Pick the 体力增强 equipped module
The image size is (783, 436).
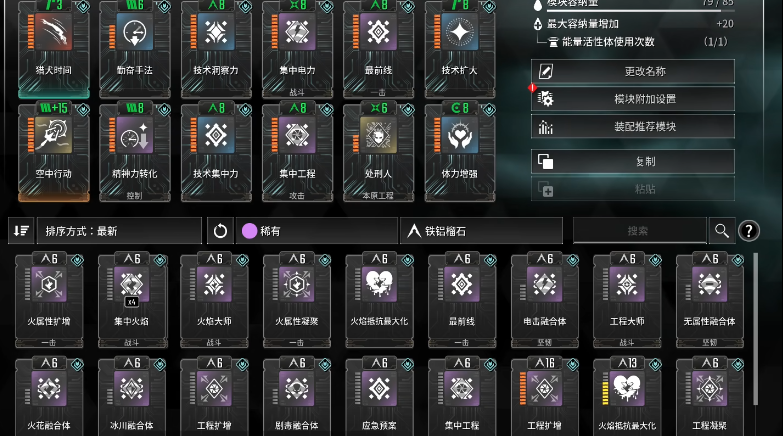pyautogui.click(x=460, y=152)
